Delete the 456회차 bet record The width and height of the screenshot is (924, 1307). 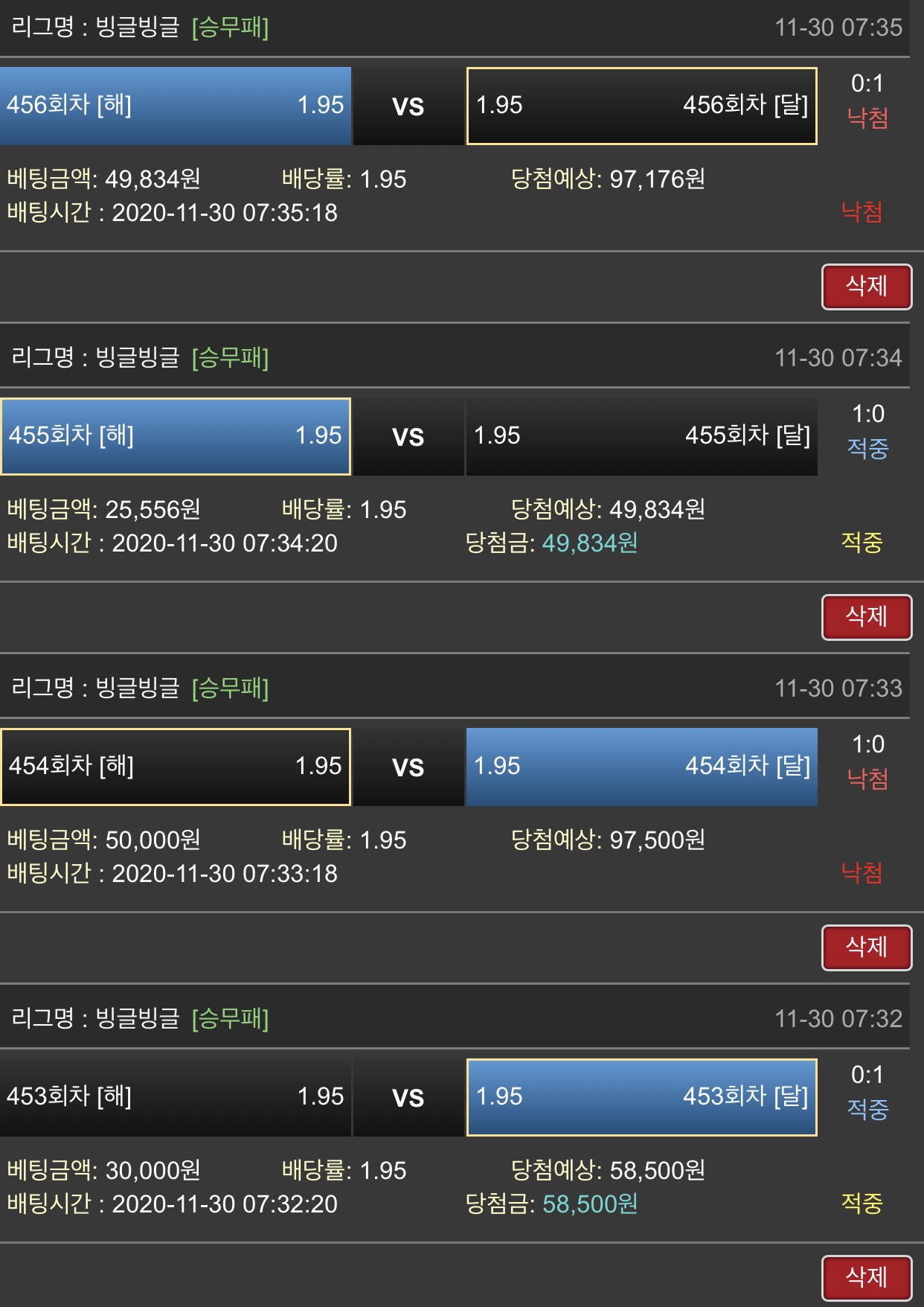[x=866, y=287]
